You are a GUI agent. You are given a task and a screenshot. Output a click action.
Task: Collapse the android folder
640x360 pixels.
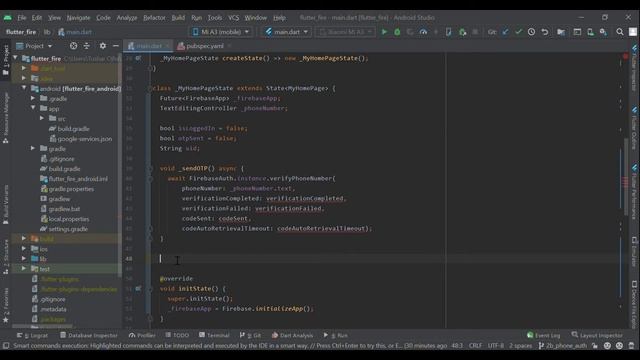24,88
